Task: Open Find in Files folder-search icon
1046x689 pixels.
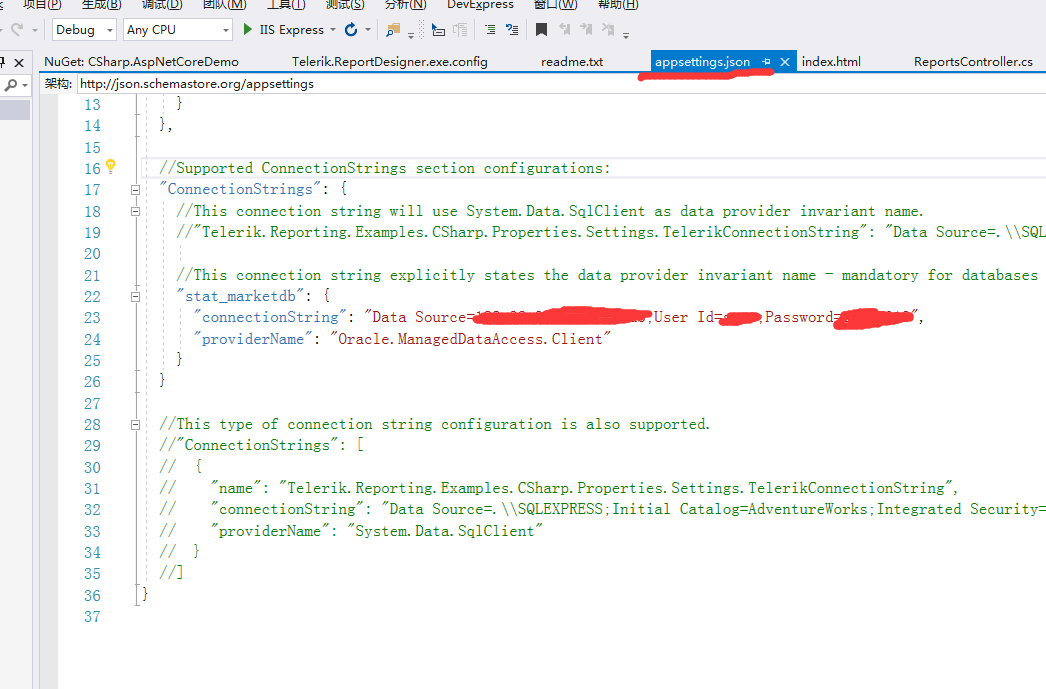Action: tap(393, 29)
